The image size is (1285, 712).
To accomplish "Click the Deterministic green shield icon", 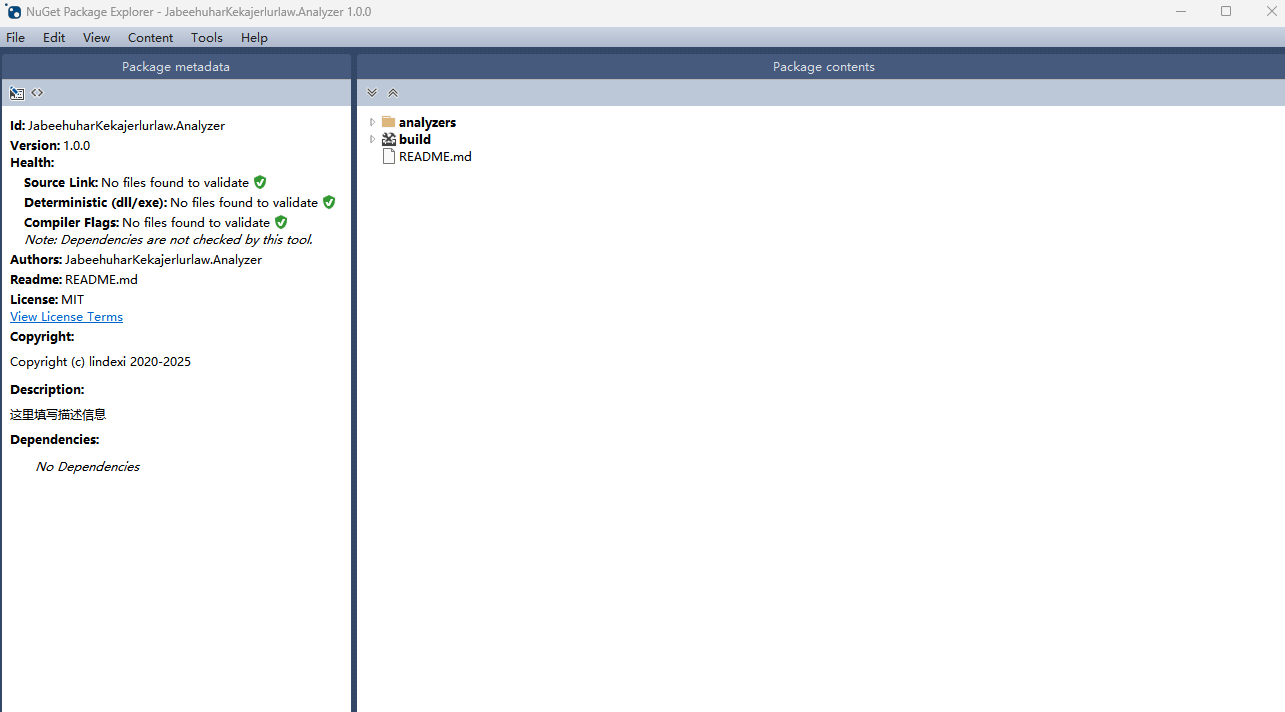I will coord(329,202).
